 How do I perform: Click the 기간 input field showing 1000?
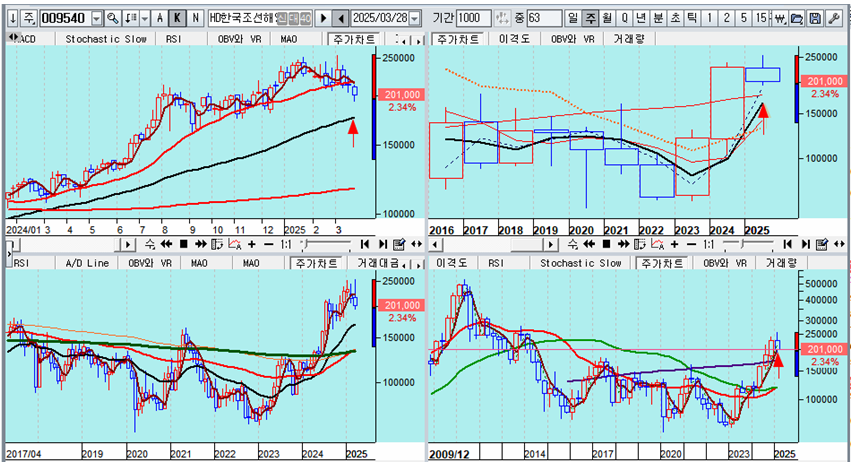tap(474, 18)
